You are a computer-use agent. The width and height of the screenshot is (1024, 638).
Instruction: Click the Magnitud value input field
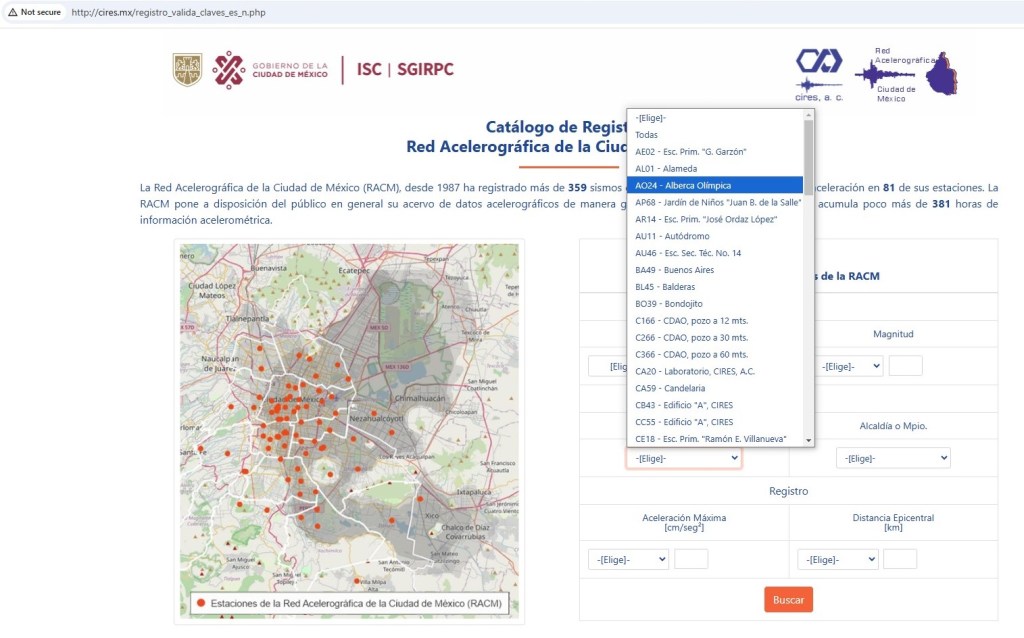[905, 366]
